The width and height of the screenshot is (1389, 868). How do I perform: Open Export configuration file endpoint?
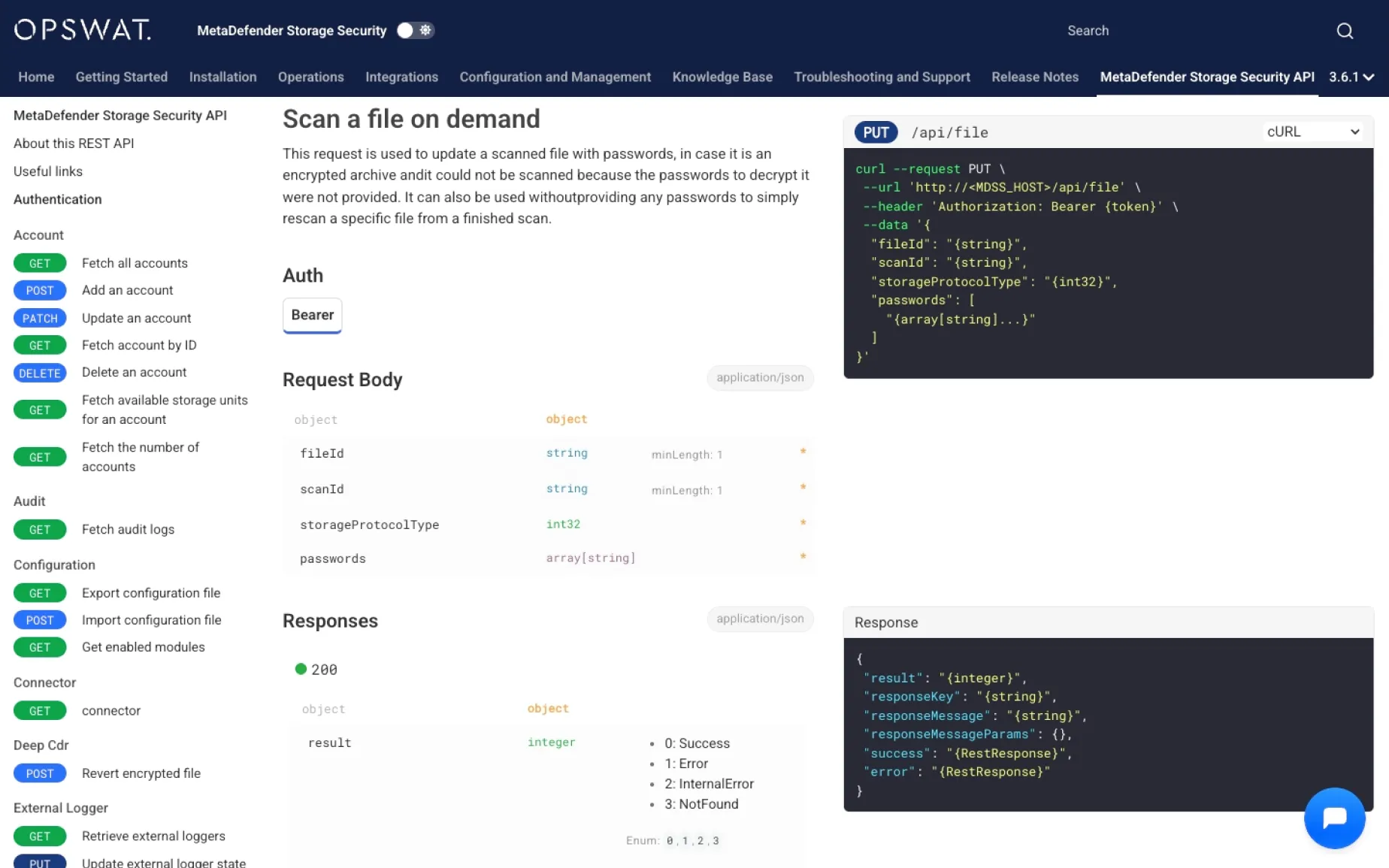tap(151, 593)
